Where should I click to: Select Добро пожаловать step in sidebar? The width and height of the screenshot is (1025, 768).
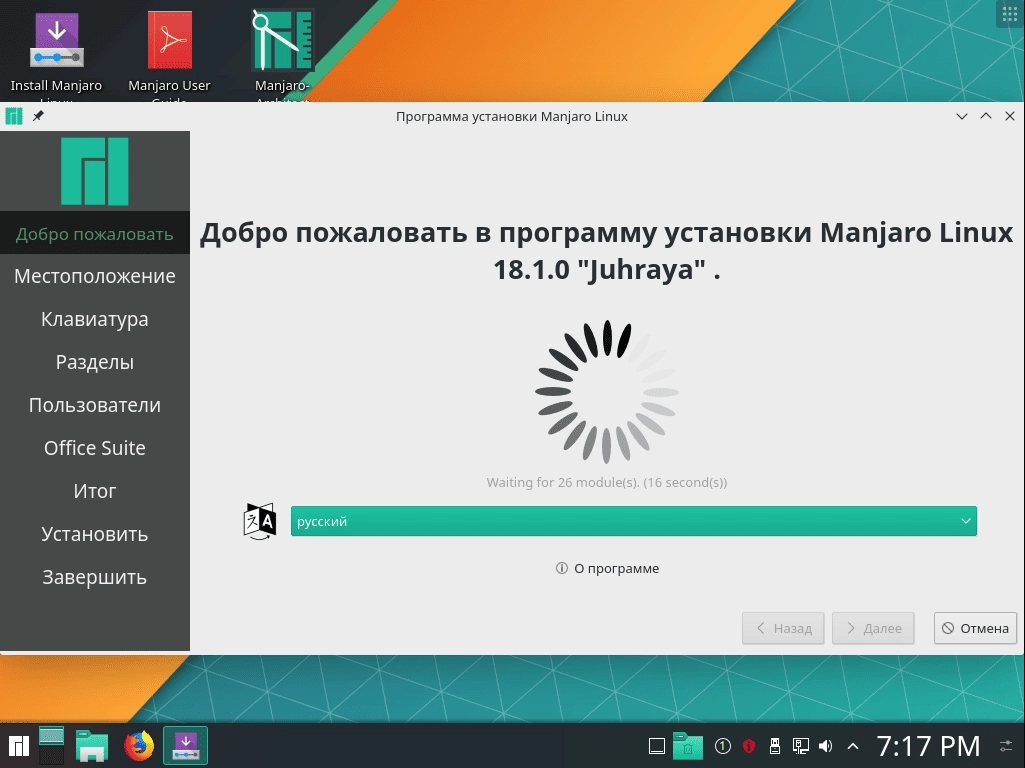(95, 233)
